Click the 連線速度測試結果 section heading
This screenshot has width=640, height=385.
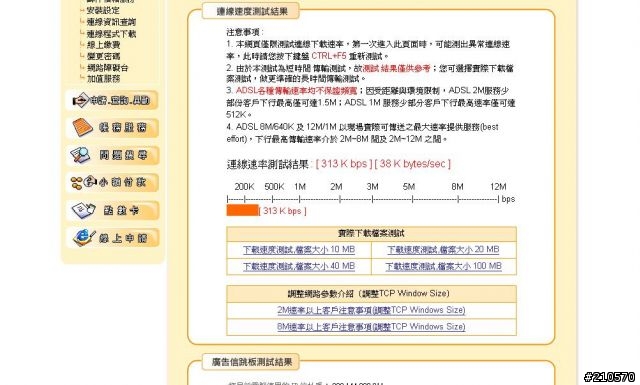(252, 11)
